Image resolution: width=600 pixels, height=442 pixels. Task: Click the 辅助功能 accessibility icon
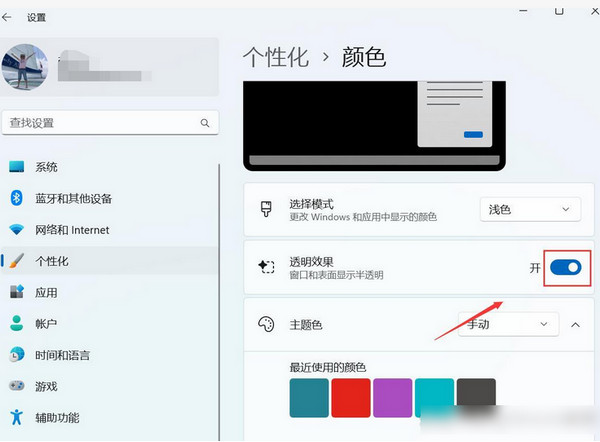tap(16, 417)
